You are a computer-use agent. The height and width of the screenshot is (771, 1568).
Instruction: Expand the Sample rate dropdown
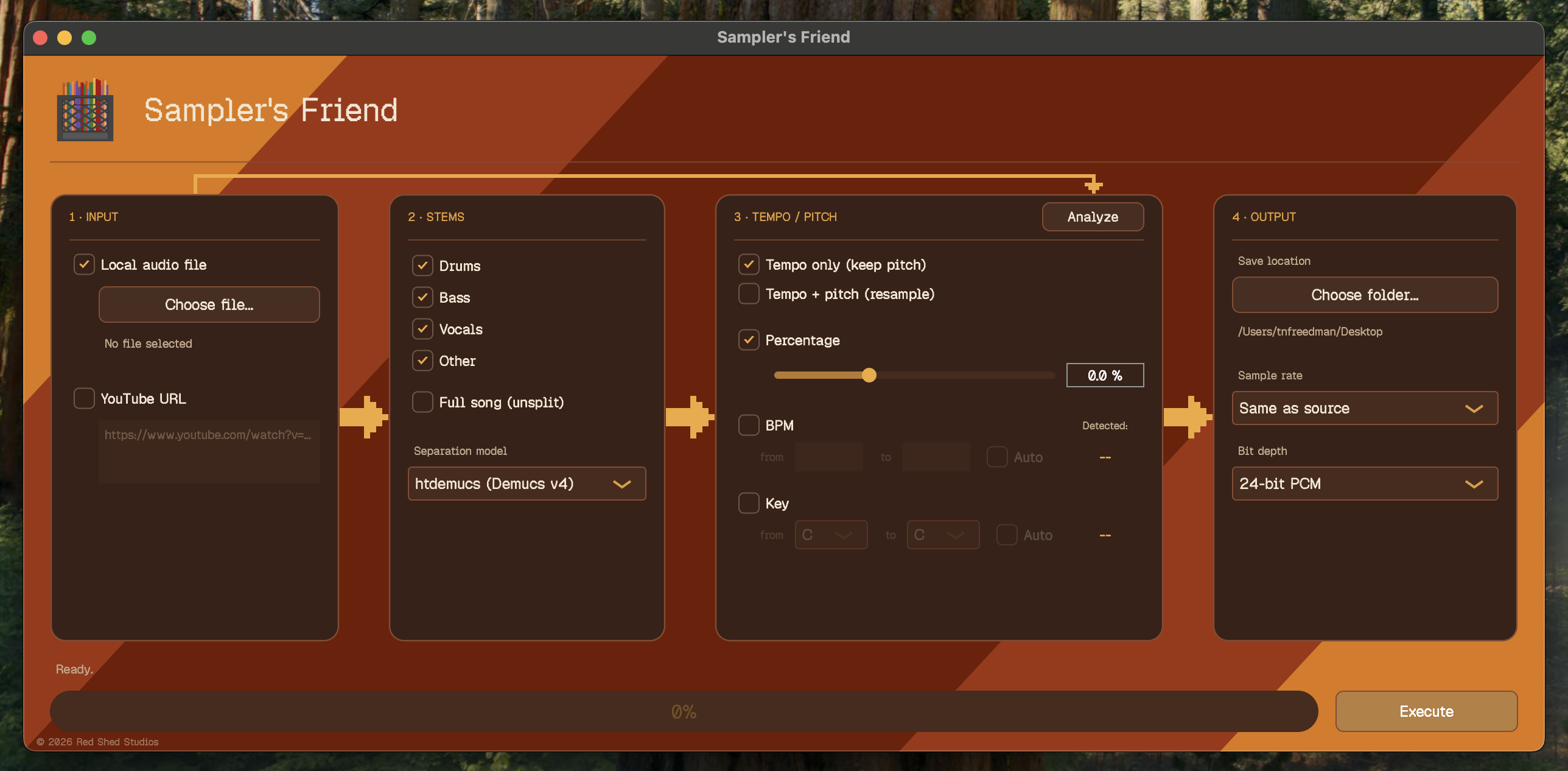click(1365, 408)
